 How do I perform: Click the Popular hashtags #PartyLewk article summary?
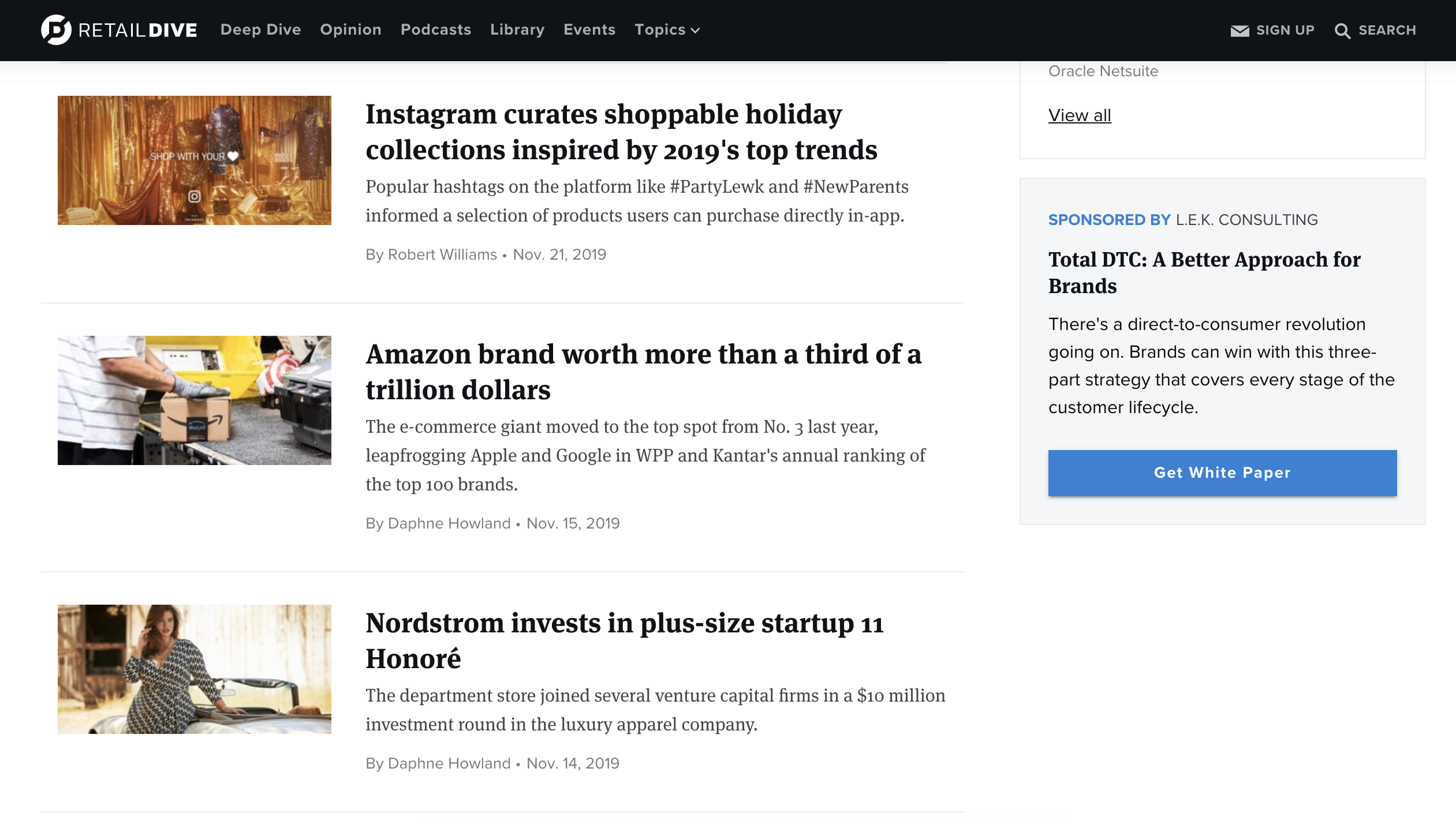click(x=637, y=201)
